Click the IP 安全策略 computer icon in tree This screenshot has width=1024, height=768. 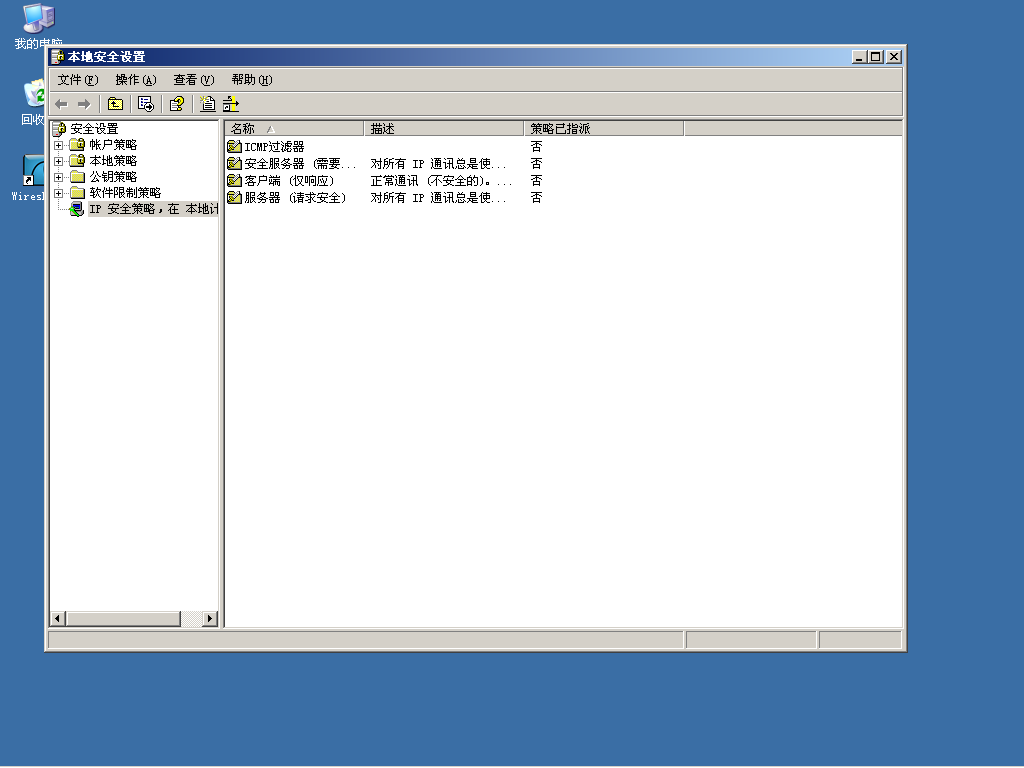coord(77,209)
